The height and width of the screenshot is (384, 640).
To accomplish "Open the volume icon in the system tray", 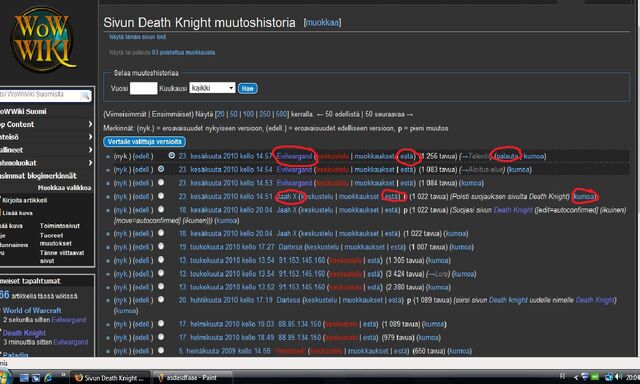I will tap(619, 377).
